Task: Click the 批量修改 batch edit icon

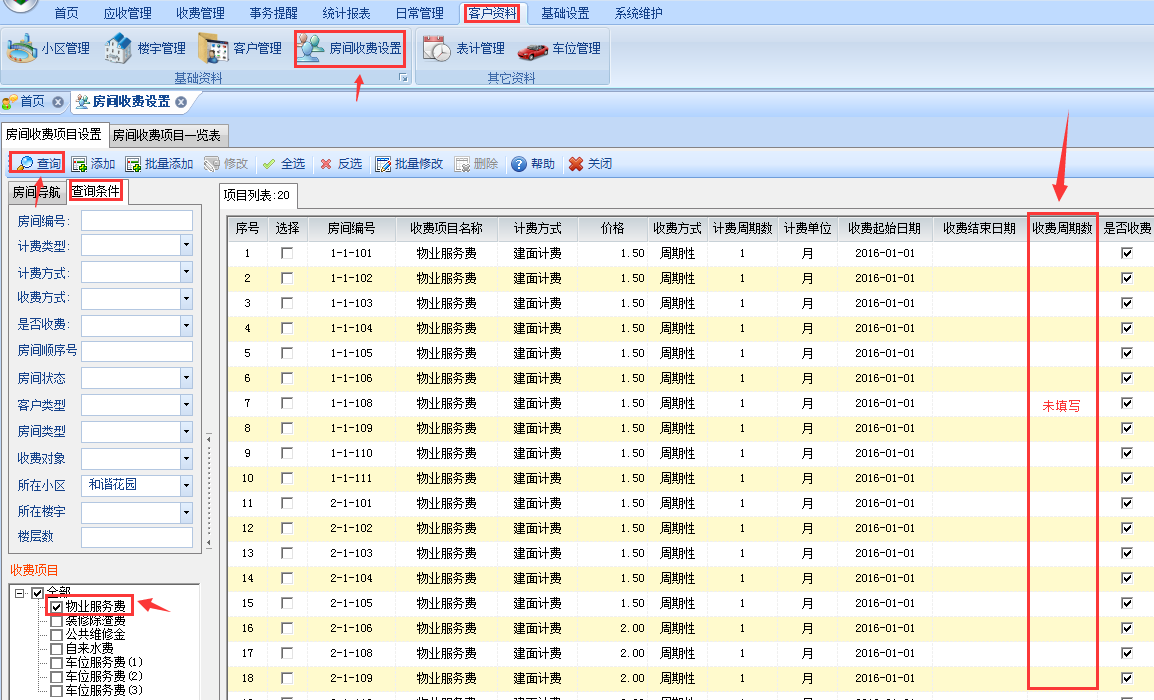Action: click(x=383, y=163)
